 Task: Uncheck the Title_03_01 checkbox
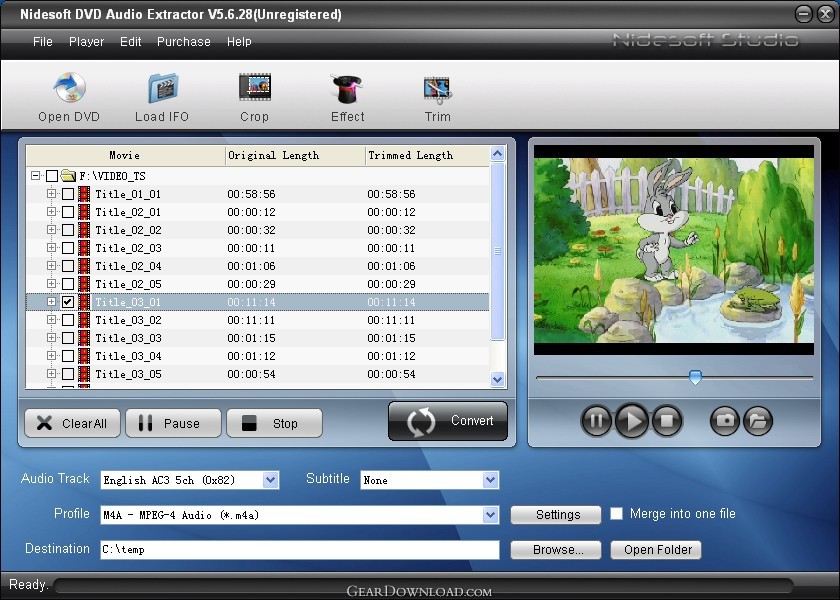(x=68, y=302)
